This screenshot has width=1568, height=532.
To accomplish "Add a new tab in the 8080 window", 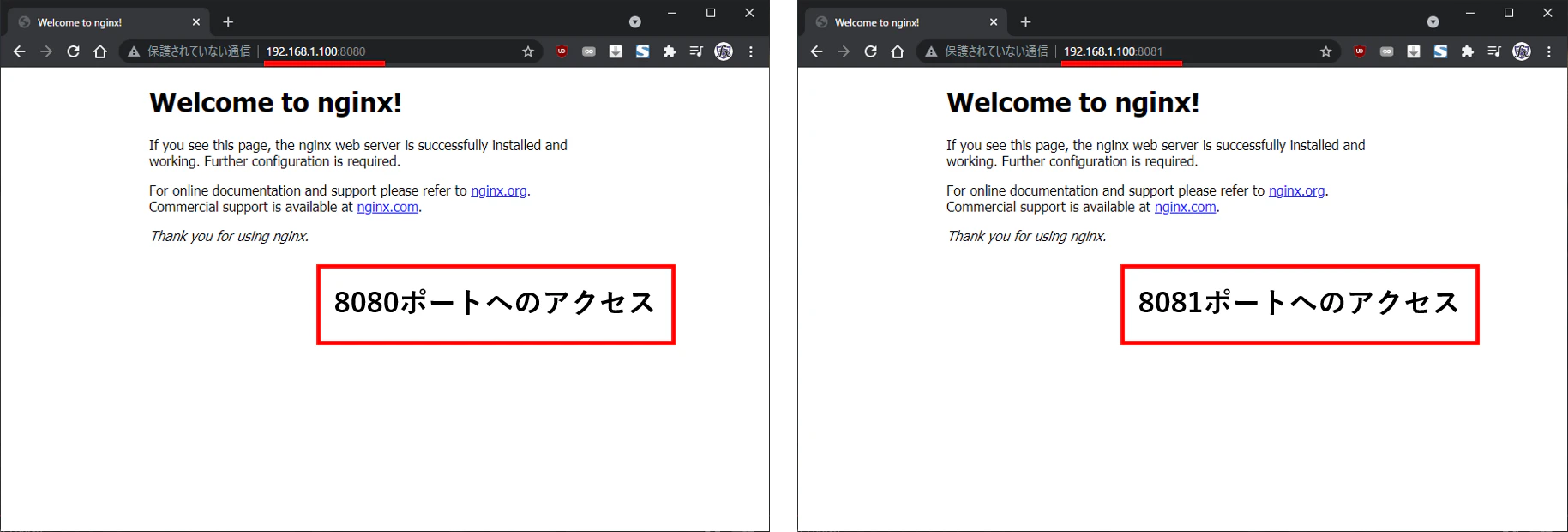I will pyautogui.click(x=228, y=22).
